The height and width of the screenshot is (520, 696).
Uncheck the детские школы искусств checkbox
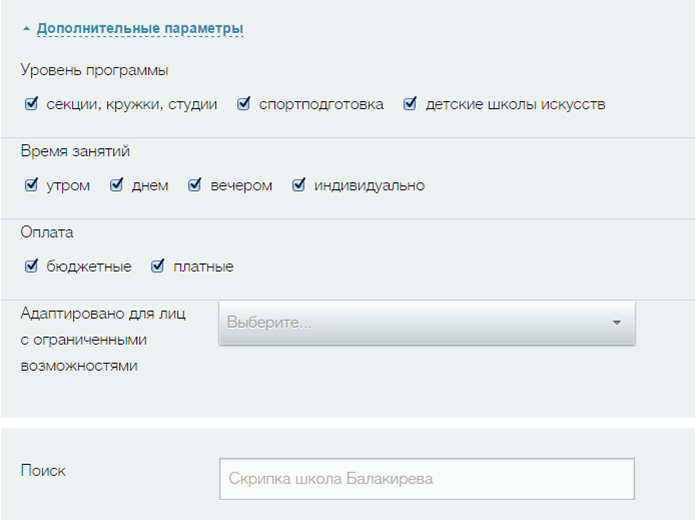coord(410,104)
